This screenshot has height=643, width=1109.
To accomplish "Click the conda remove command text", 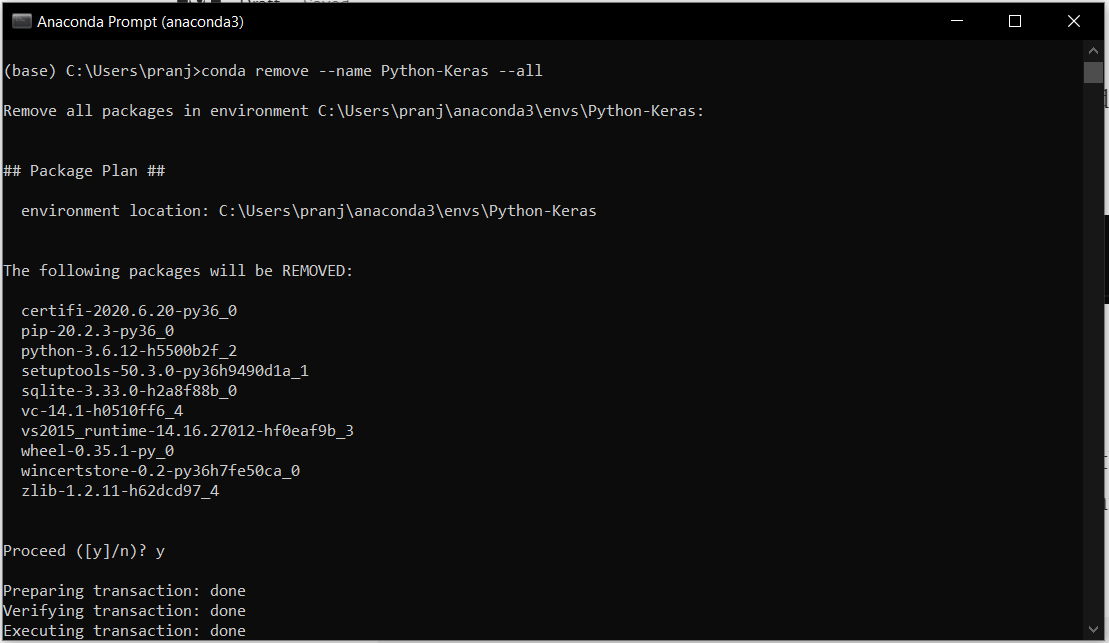I will click(x=372, y=71).
